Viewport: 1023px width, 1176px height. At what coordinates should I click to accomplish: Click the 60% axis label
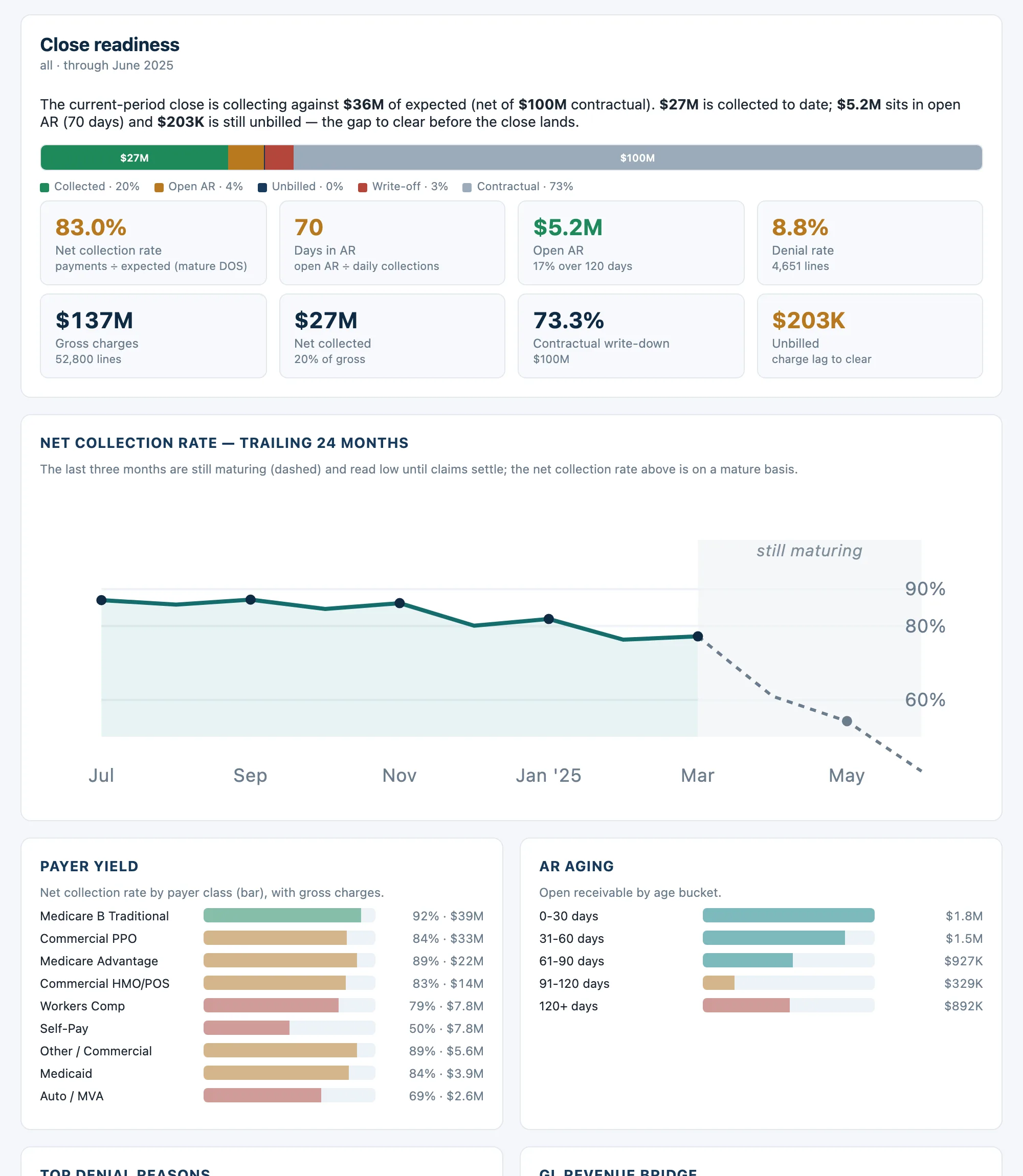click(925, 699)
